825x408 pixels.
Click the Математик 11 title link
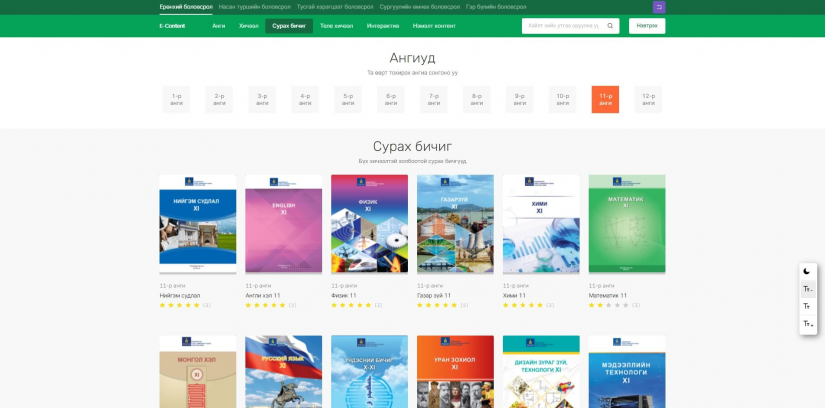click(607, 296)
